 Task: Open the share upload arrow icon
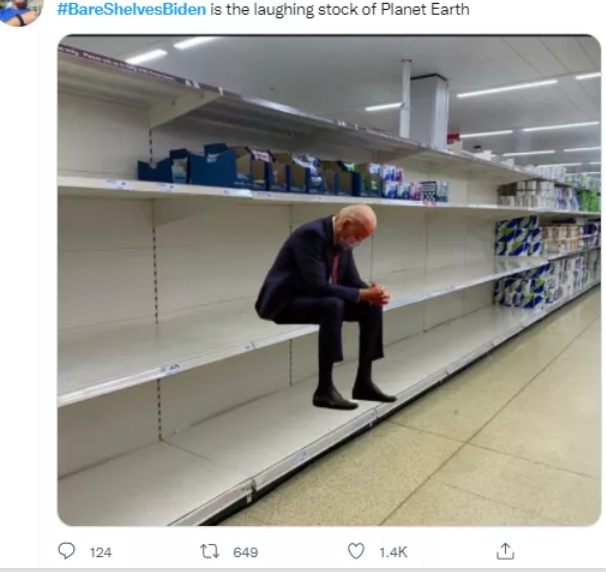pos(505,551)
